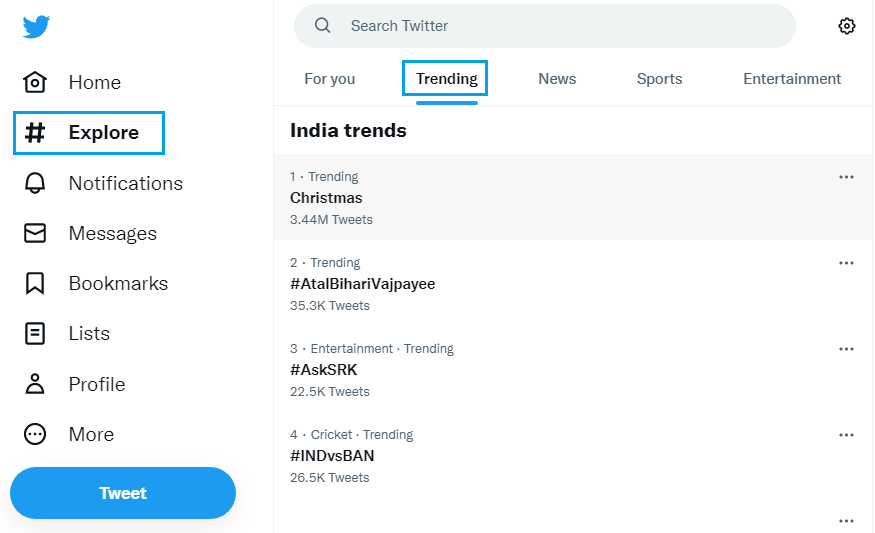Select the News tab
The image size is (875, 533).
click(557, 79)
